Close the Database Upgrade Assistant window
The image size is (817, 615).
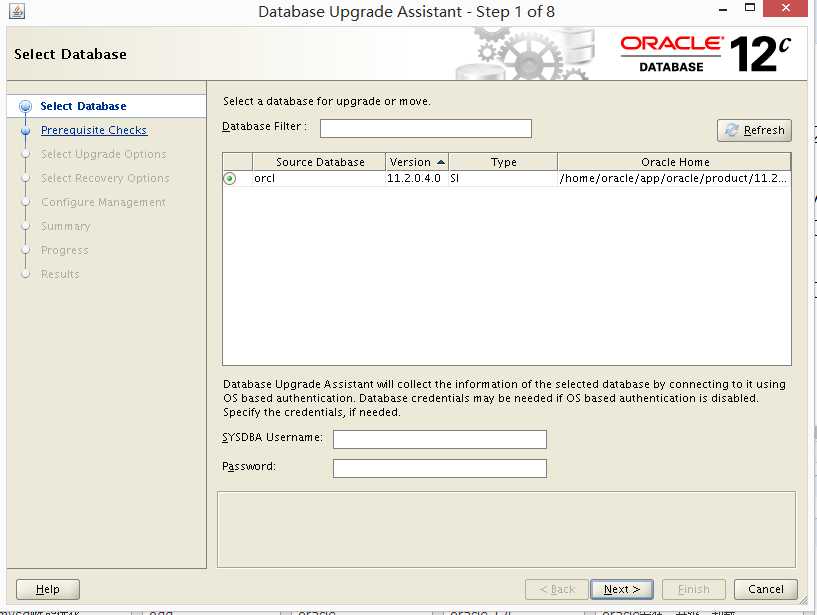[786, 8]
